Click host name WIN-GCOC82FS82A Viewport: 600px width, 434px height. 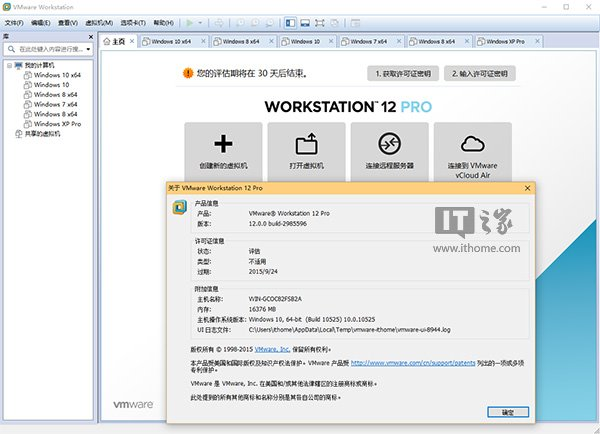coord(275,299)
